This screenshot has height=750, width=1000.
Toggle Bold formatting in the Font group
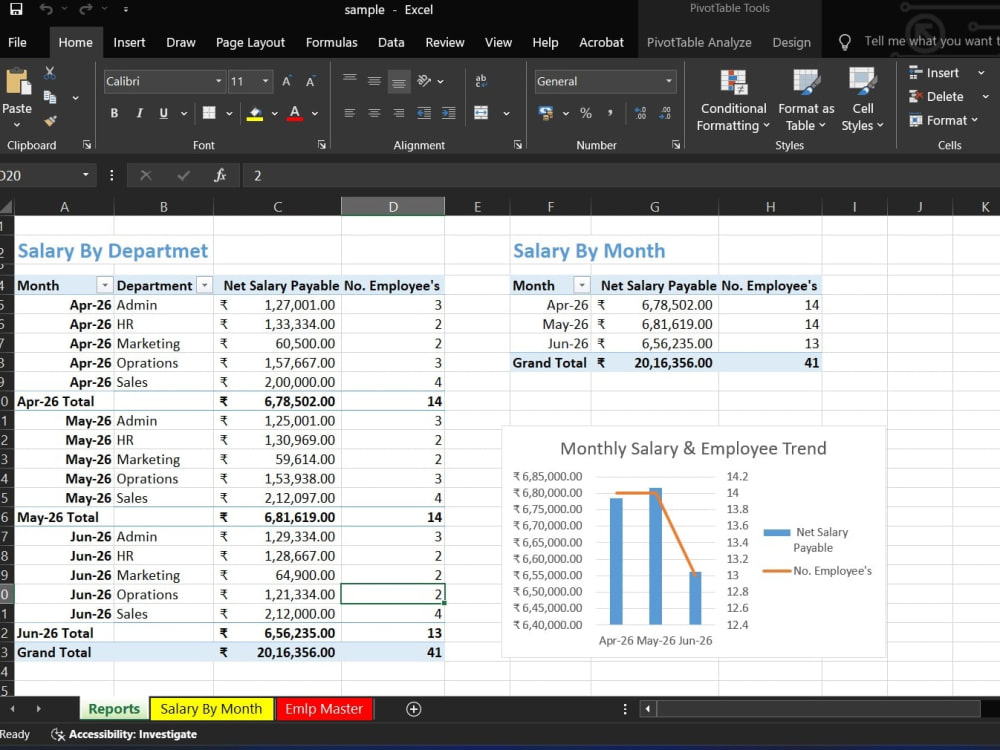pos(114,114)
